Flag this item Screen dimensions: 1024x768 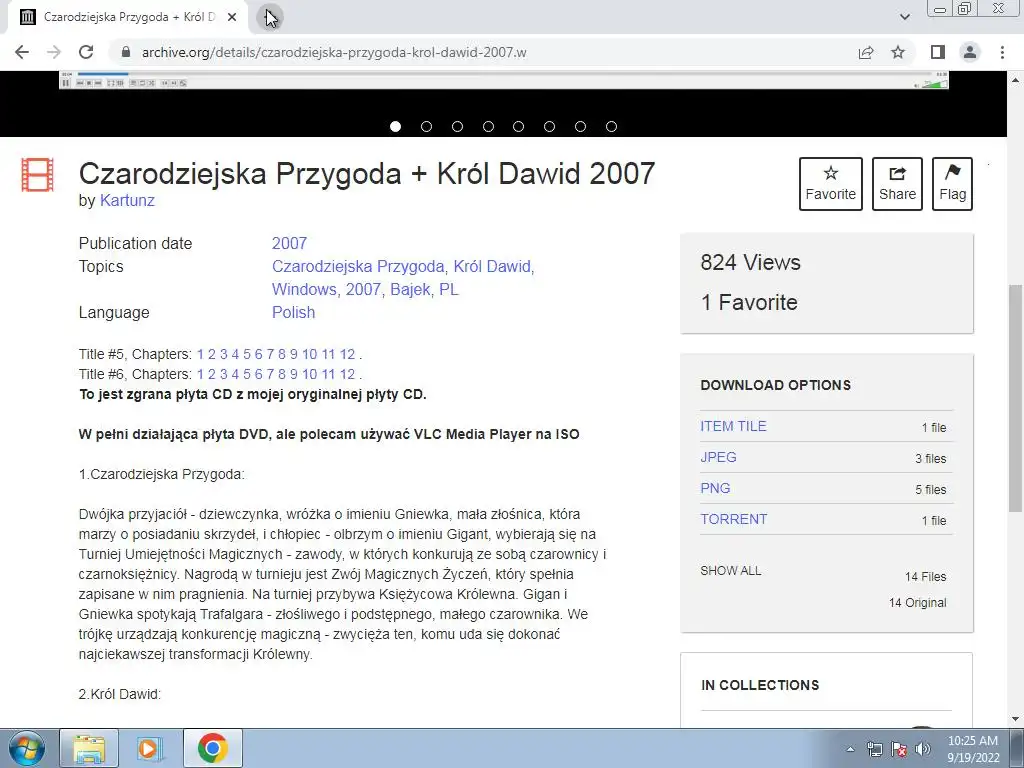coord(952,184)
